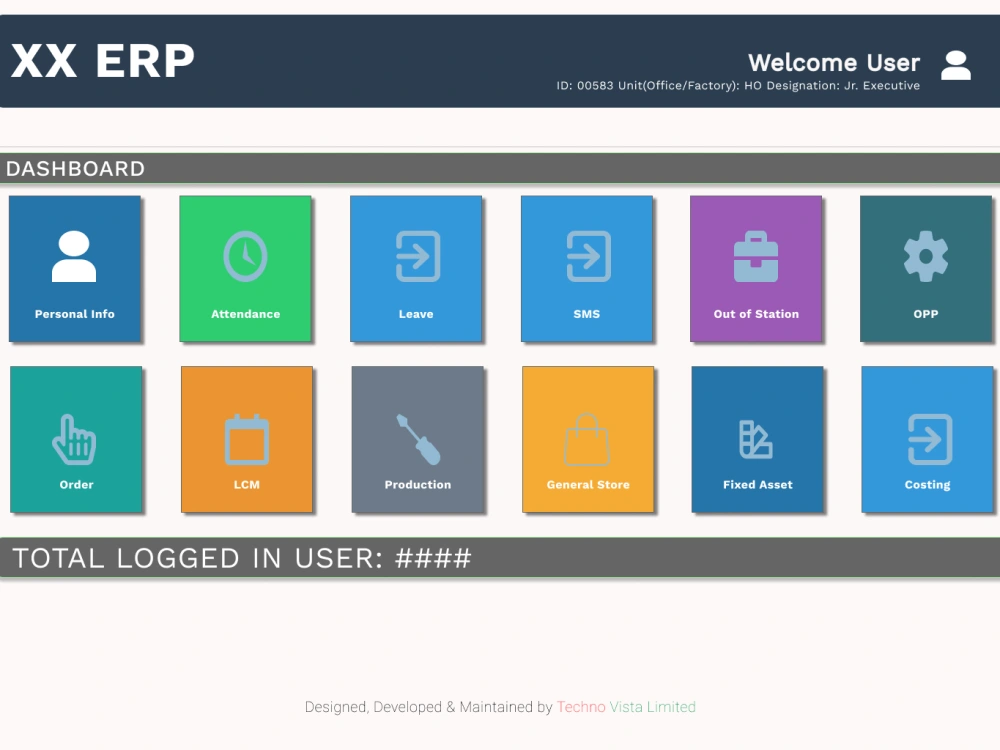This screenshot has height=750, width=1000.
Task: Open the Production screwdriver icon
Action: [x=418, y=439]
